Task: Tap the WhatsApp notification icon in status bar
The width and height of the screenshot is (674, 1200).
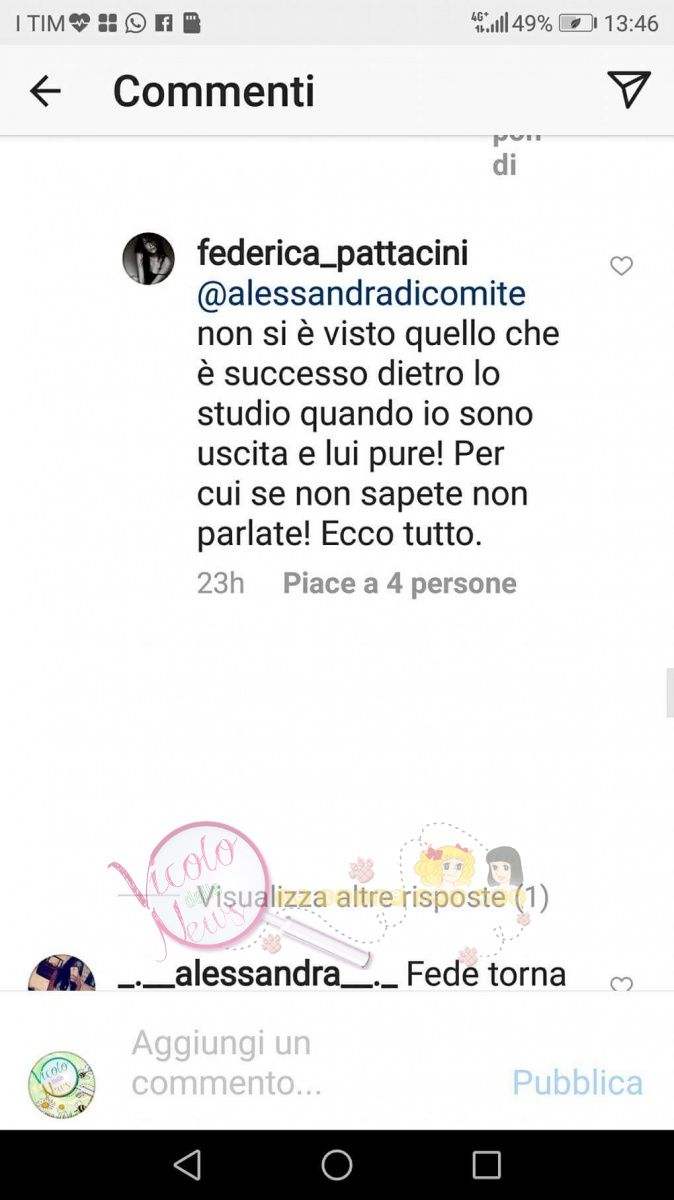Action: pos(136,22)
